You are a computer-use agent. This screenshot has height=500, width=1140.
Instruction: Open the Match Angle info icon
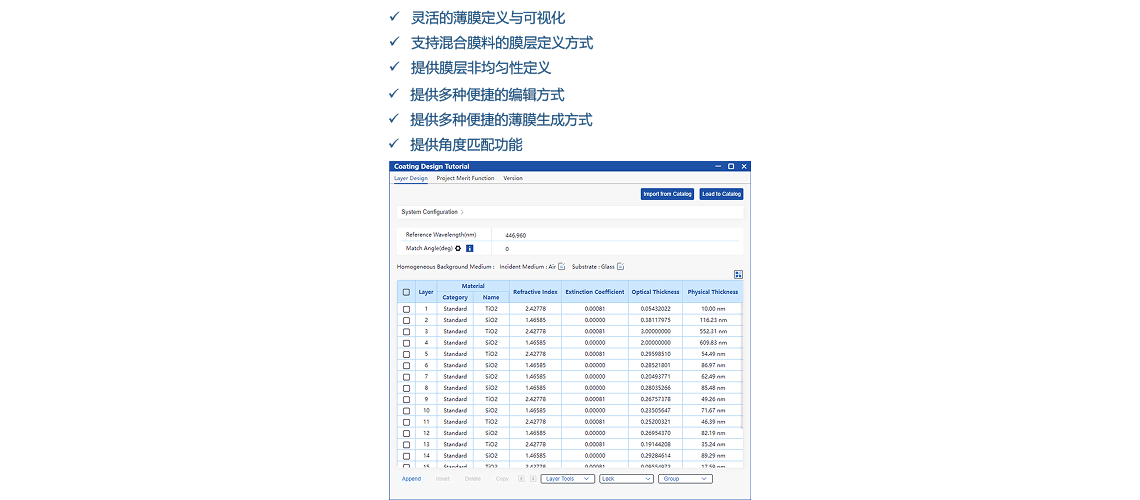click(x=470, y=248)
